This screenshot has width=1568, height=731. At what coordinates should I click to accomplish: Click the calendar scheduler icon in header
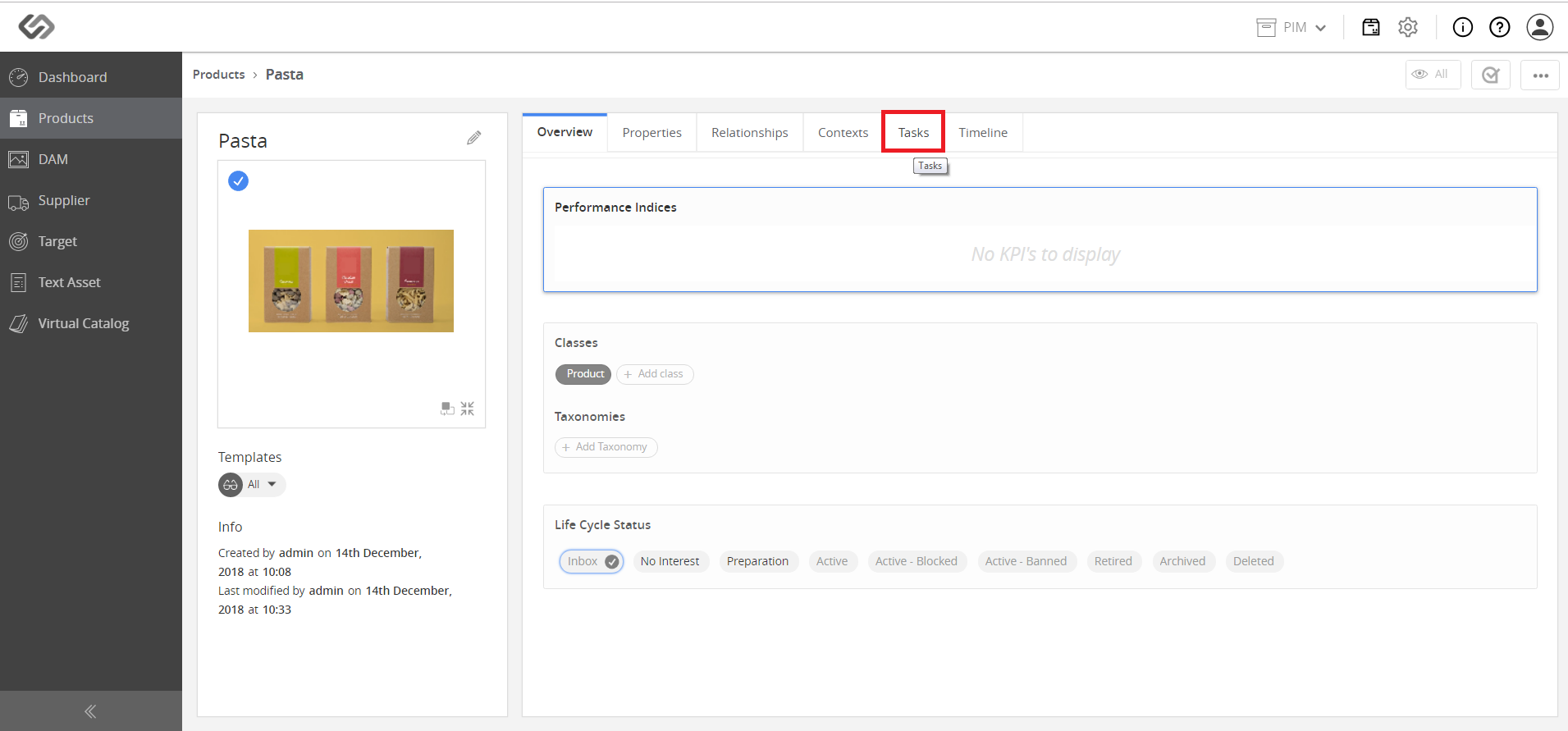click(1371, 27)
